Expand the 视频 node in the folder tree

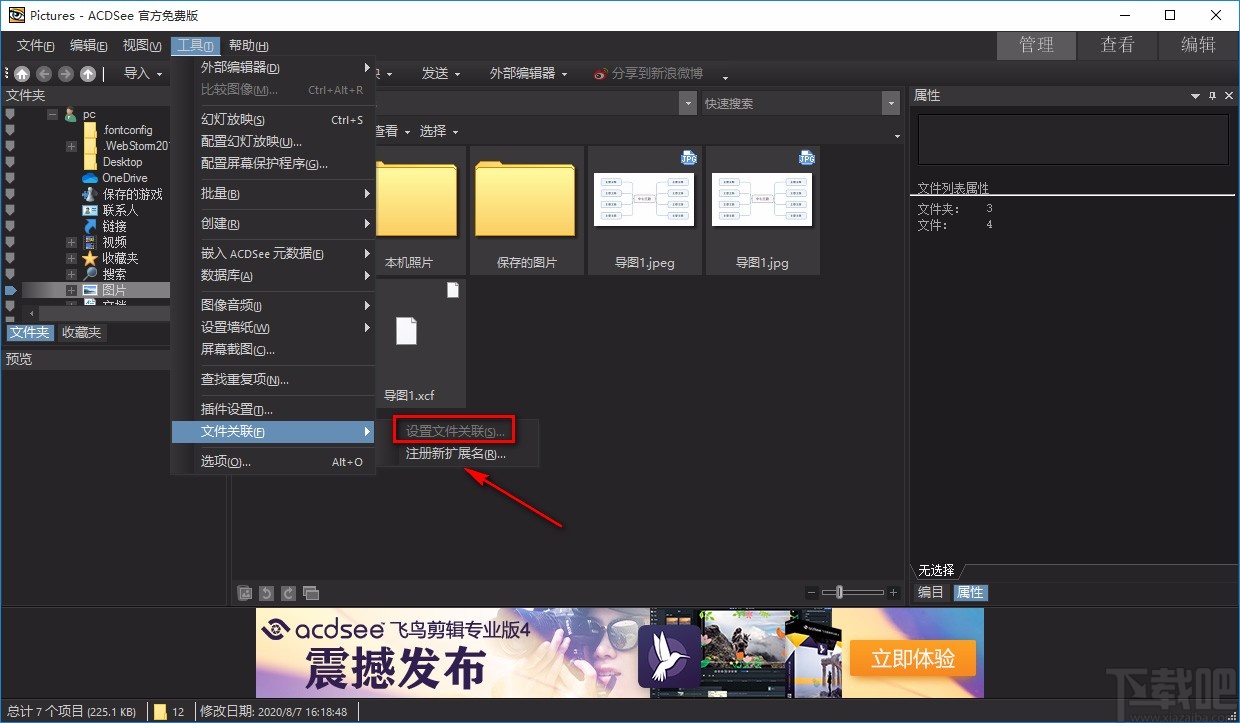pos(70,241)
